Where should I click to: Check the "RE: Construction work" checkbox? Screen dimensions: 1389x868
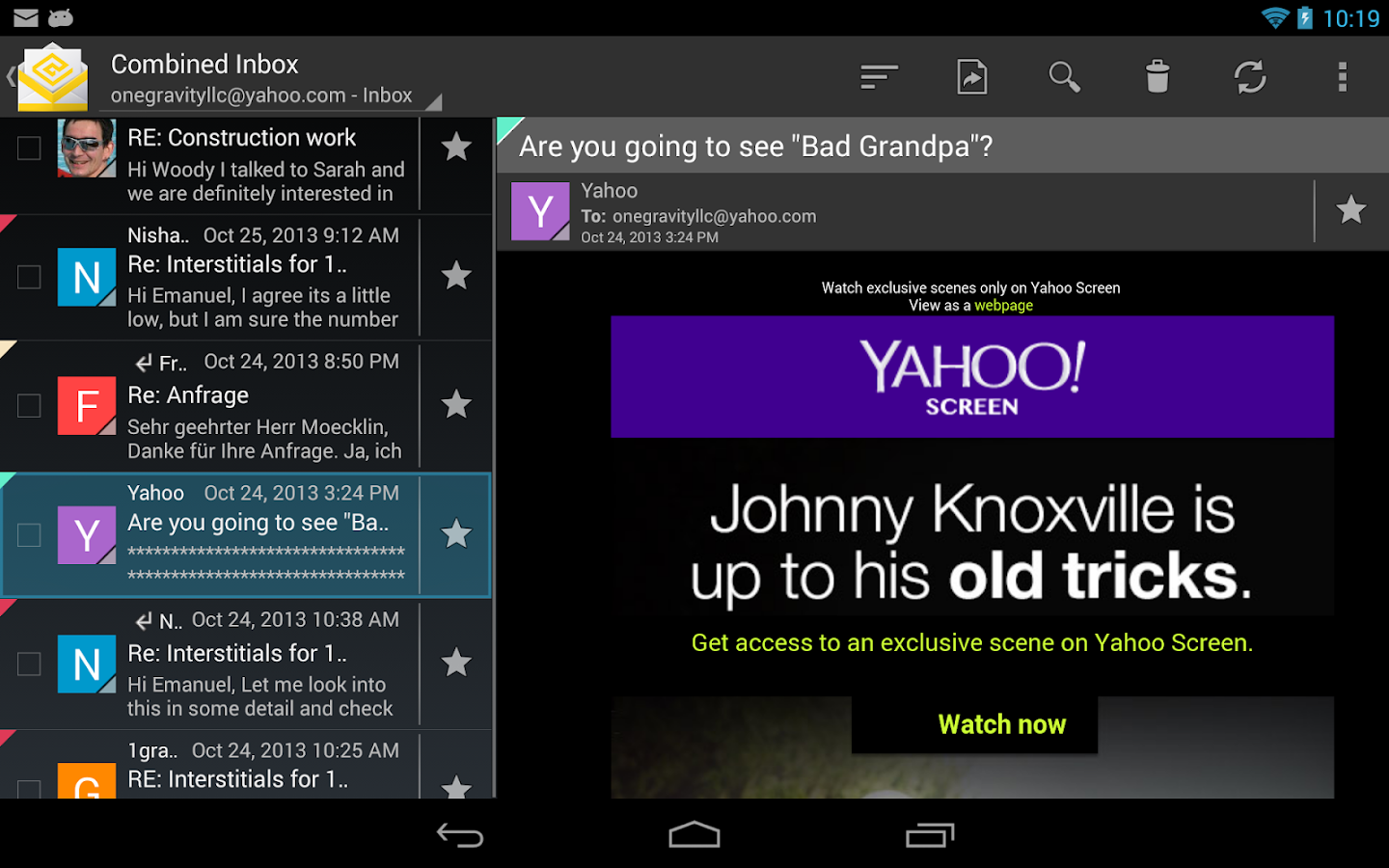29,148
